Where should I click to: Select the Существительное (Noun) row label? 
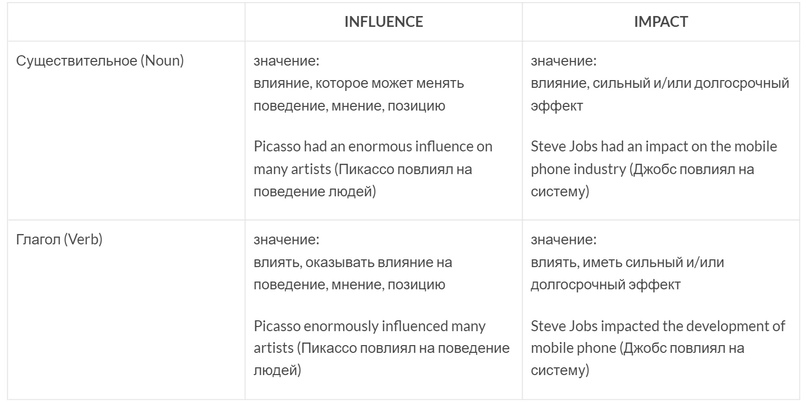tap(100, 61)
